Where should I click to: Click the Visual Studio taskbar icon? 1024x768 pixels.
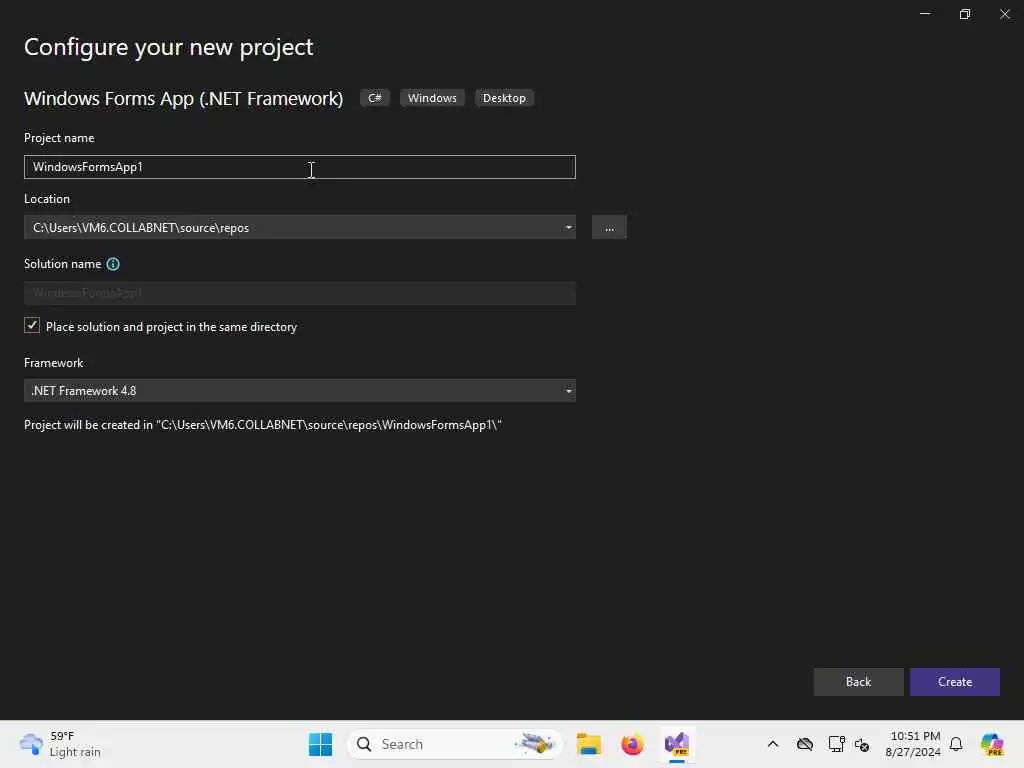[677, 744]
